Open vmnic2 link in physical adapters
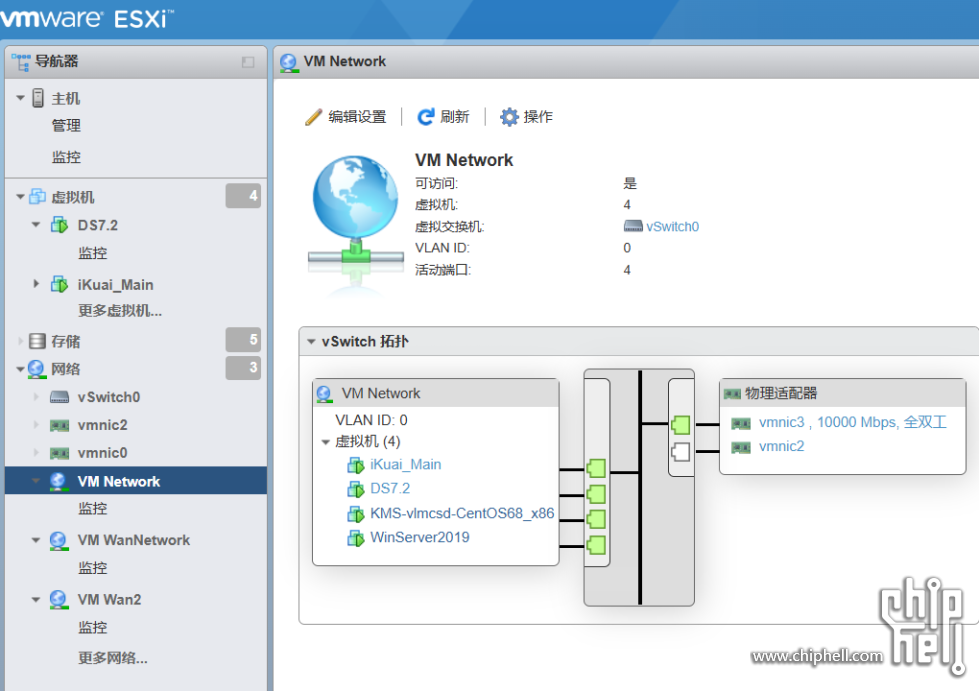 [x=782, y=446]
